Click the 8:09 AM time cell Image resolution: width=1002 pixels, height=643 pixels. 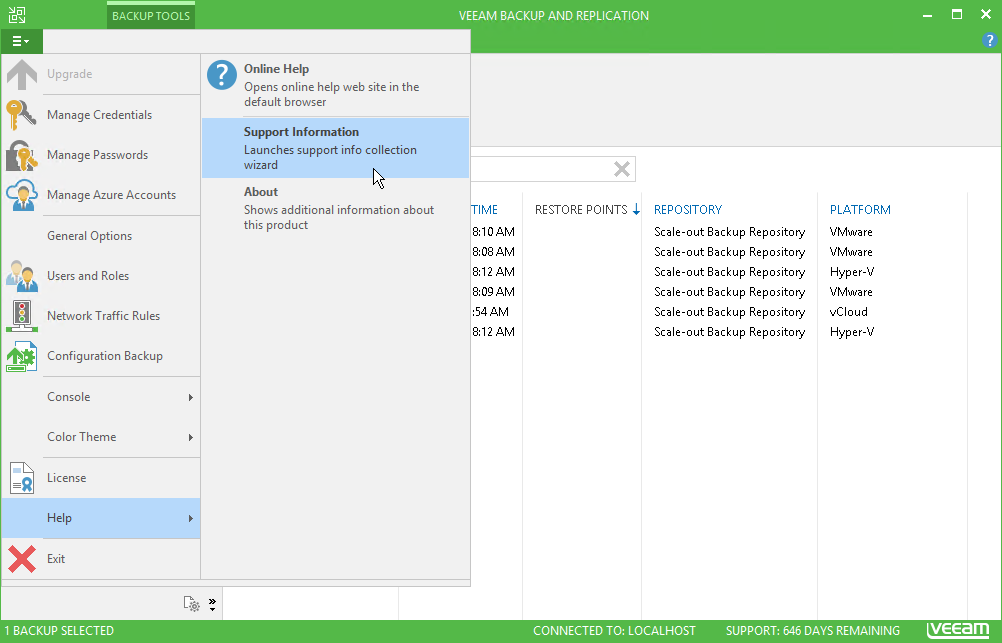pos(493,292)
